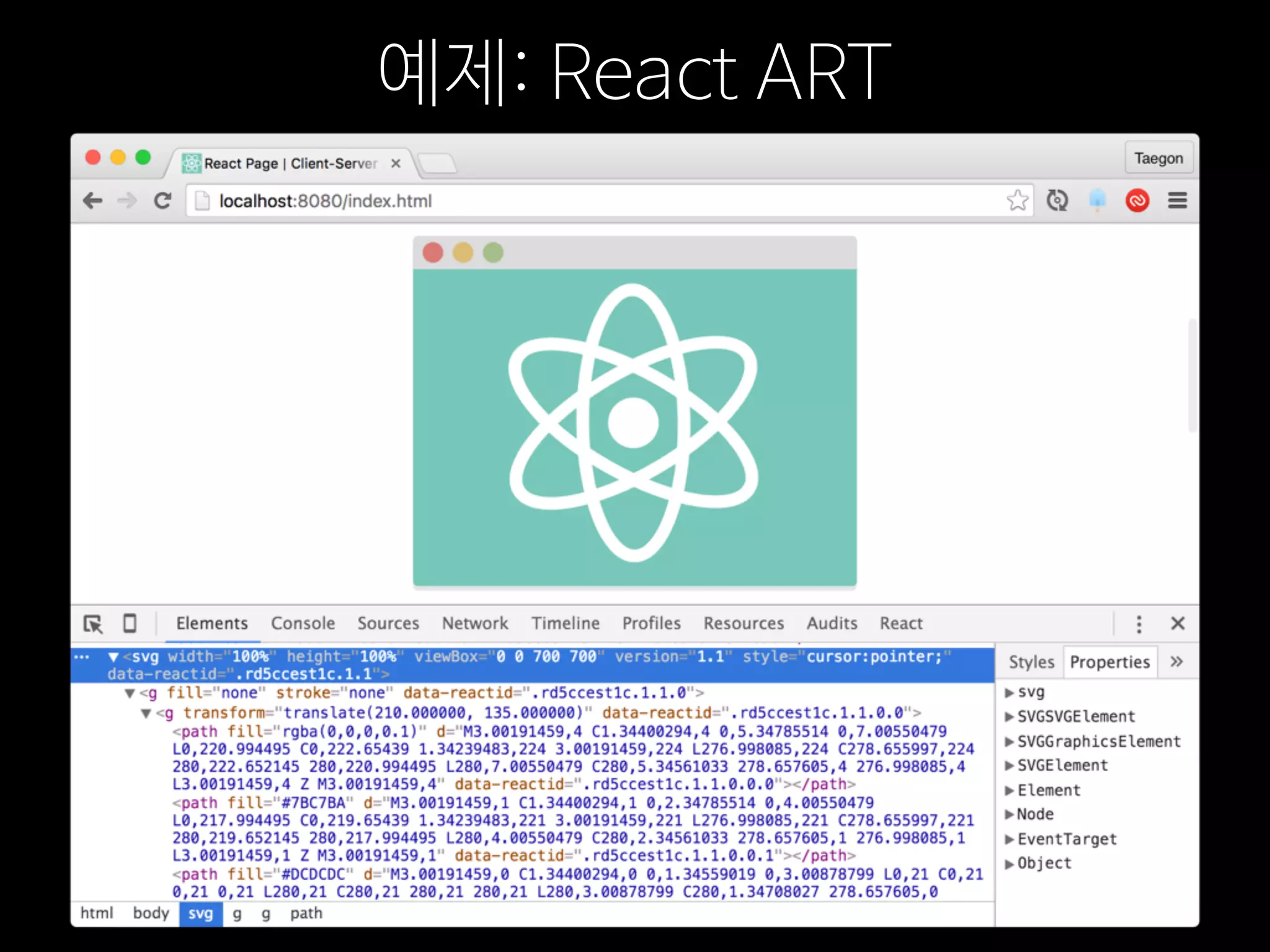1270x952 pixels.
Task: Select body in the breadcrumb bar
Action: click(x=151, y=914)
